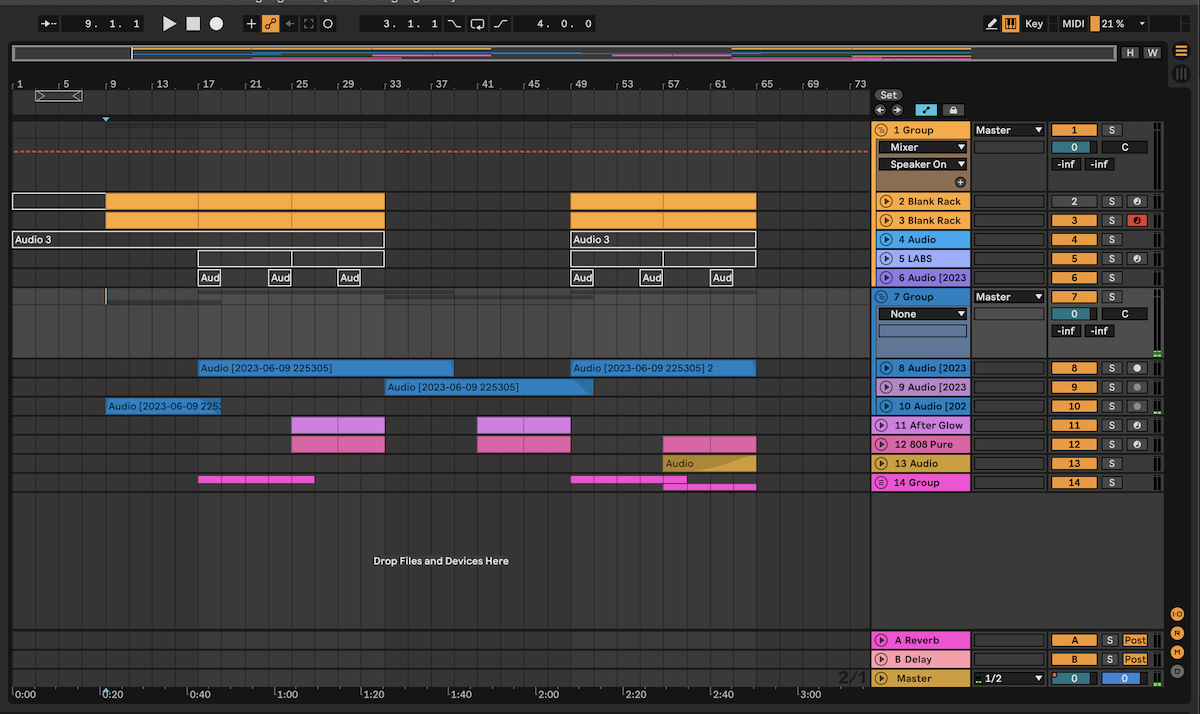This screenshot has height=714, width=1200.
Task: Open the Mixer device chooser dropdown
Action: click(923, 147)
